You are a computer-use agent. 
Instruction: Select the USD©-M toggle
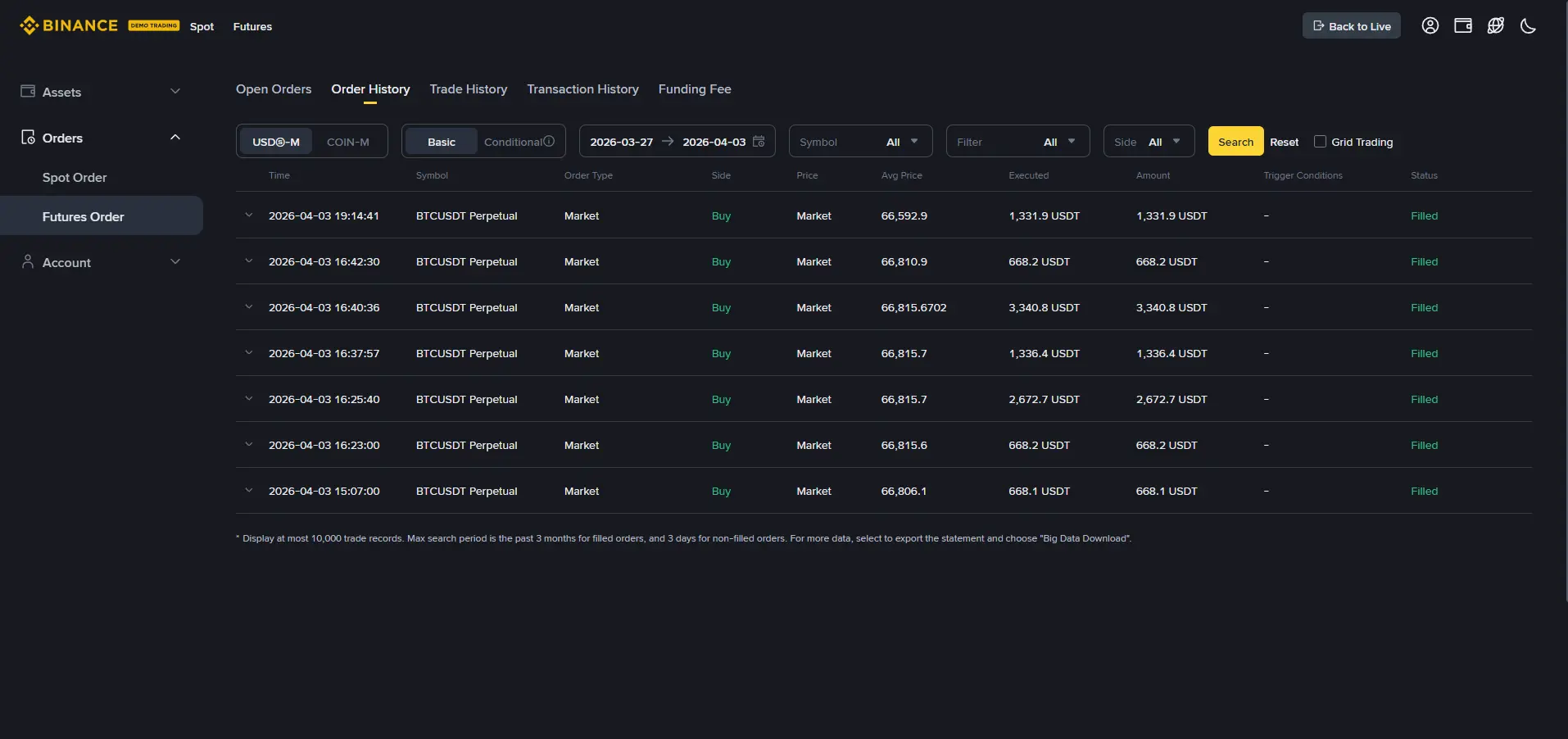pyautogui.click(x=276, y=141)
